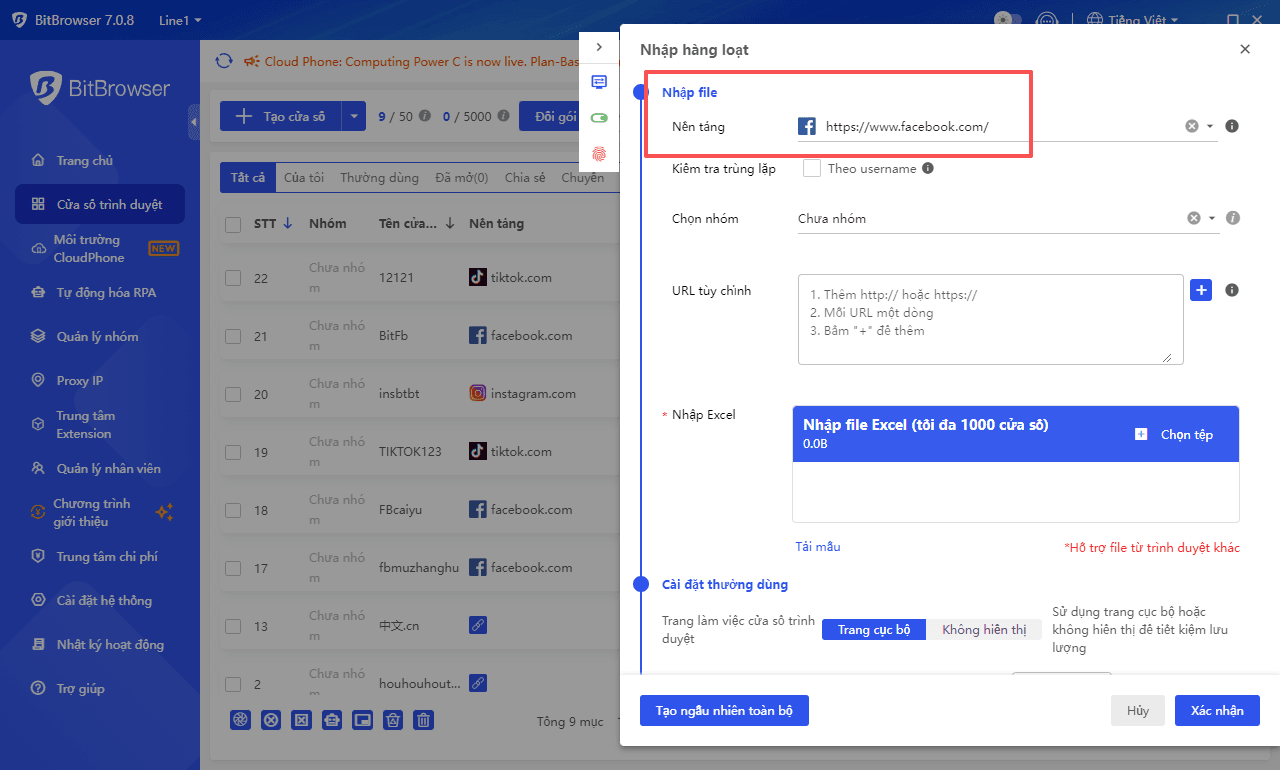This screenshot has height=770, width=1280.
Task: Select the checkbox for row FBcaiyu
Action: point(233,510)
